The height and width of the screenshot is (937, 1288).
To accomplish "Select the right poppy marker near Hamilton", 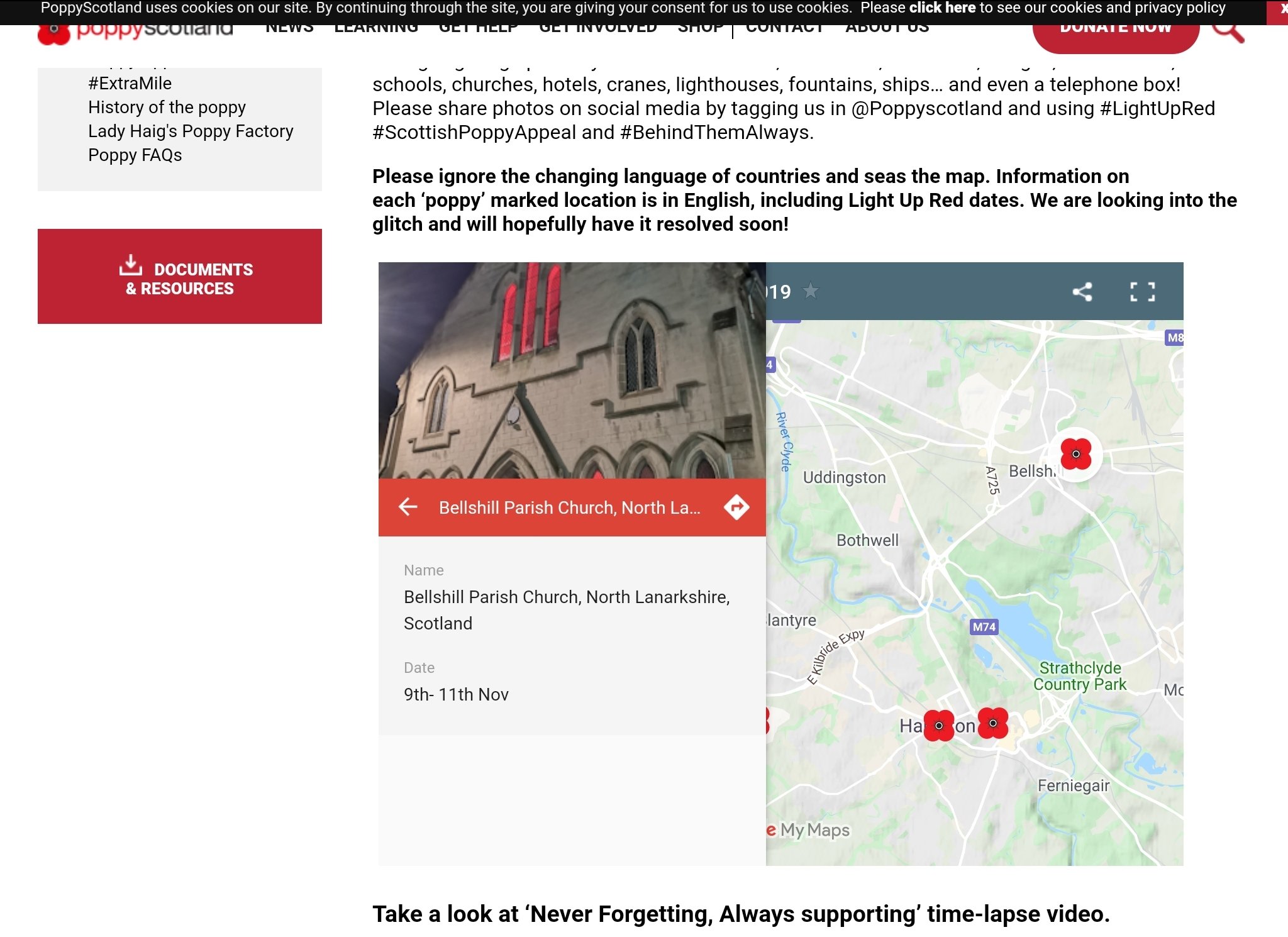I will [993, 723].
